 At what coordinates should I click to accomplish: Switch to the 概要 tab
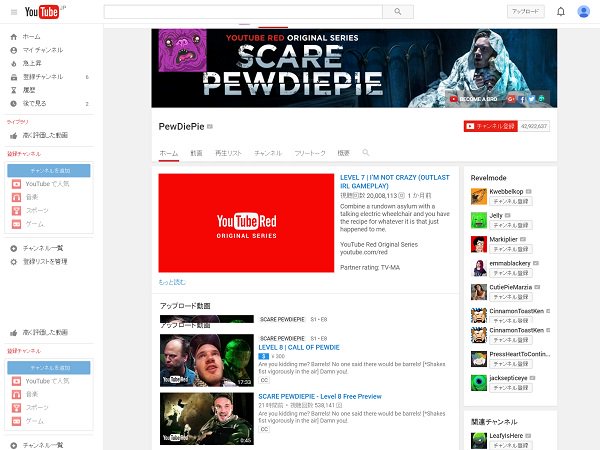pyautogui.click(x=343, y=153)
